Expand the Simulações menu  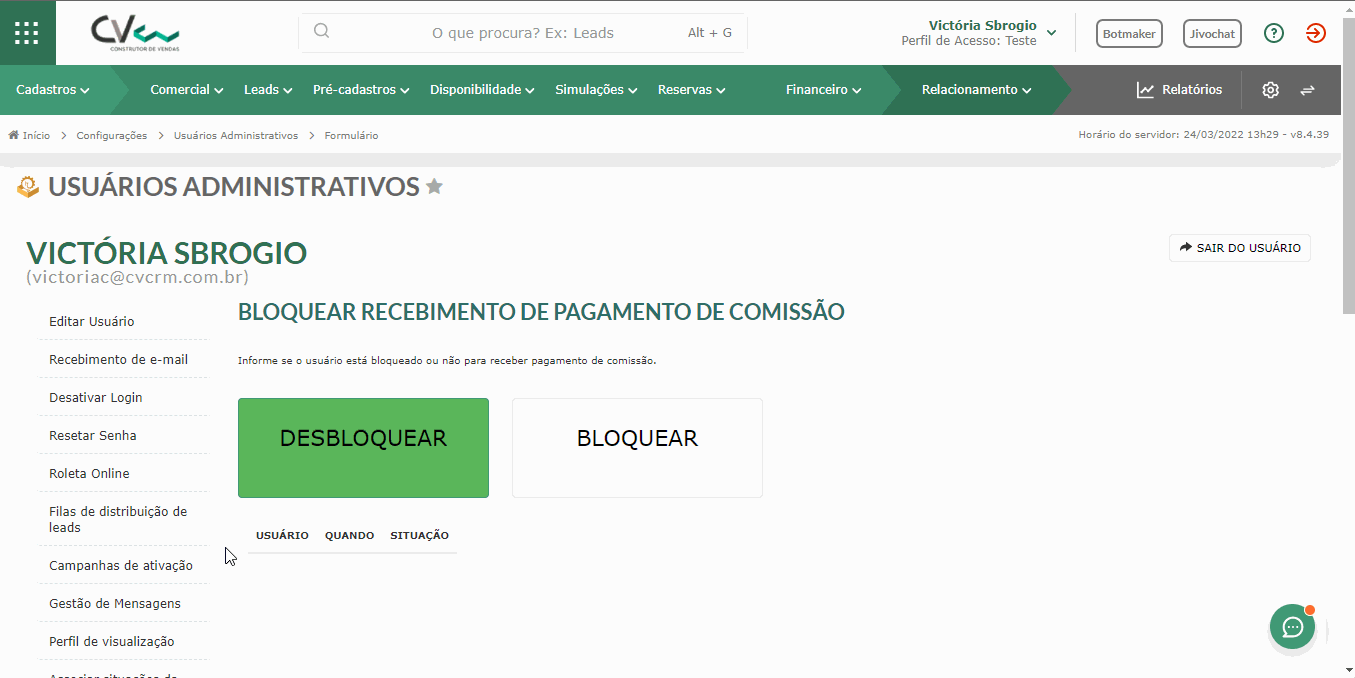click(x=596, y=90)
